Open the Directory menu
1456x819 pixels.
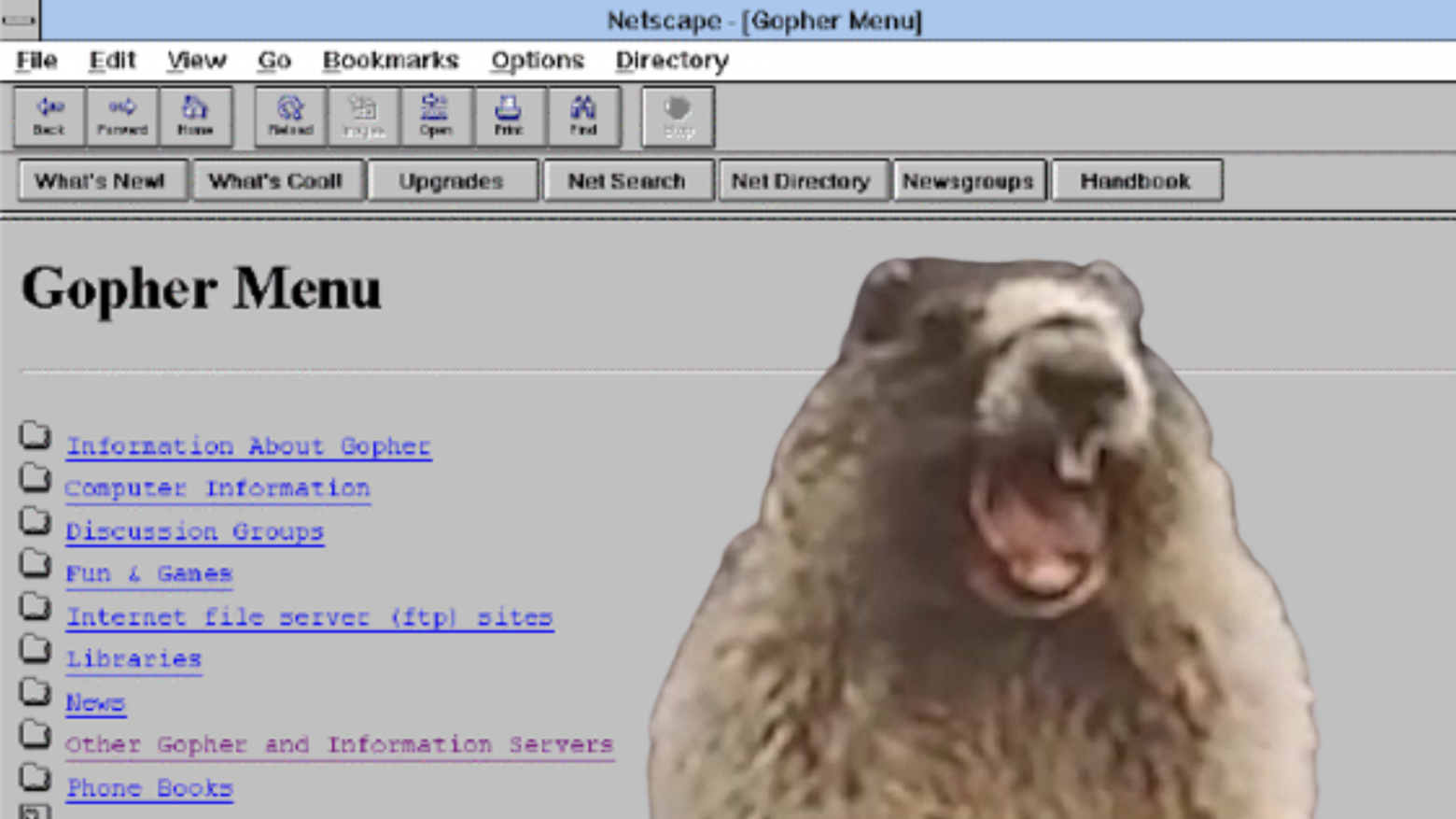tap(670, 60)
